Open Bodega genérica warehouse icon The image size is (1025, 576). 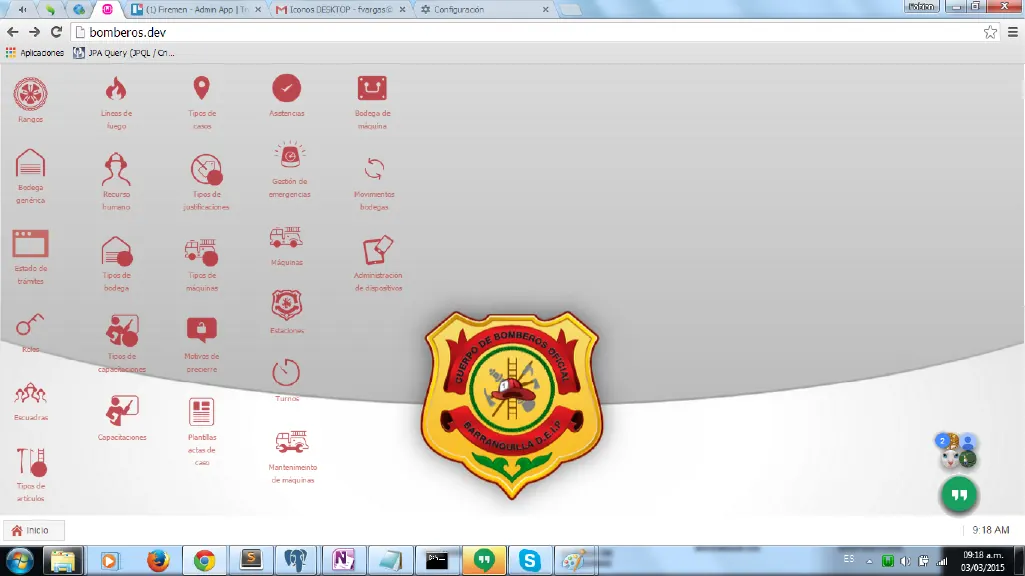[31, 163]
